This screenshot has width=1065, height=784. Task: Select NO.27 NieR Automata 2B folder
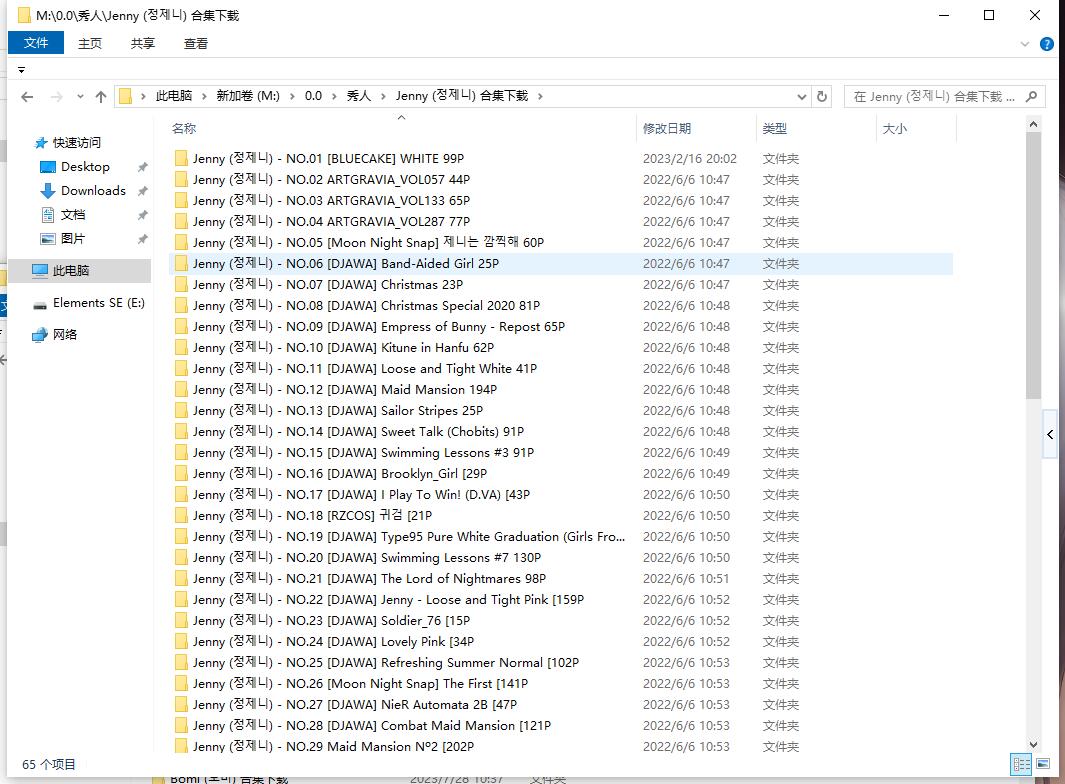[x=560, y=705]
